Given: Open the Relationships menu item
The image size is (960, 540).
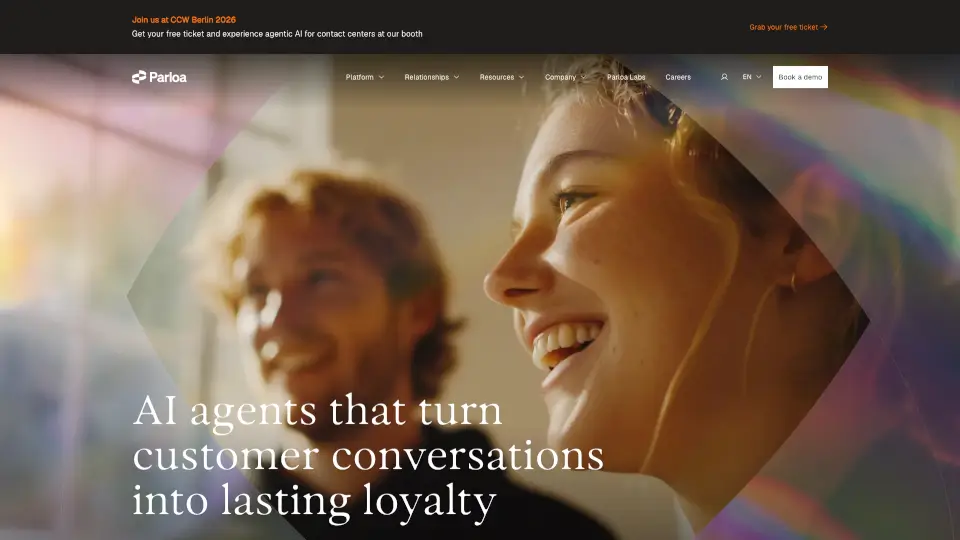Looking at the screenshot, I should [x=427, y=77].
